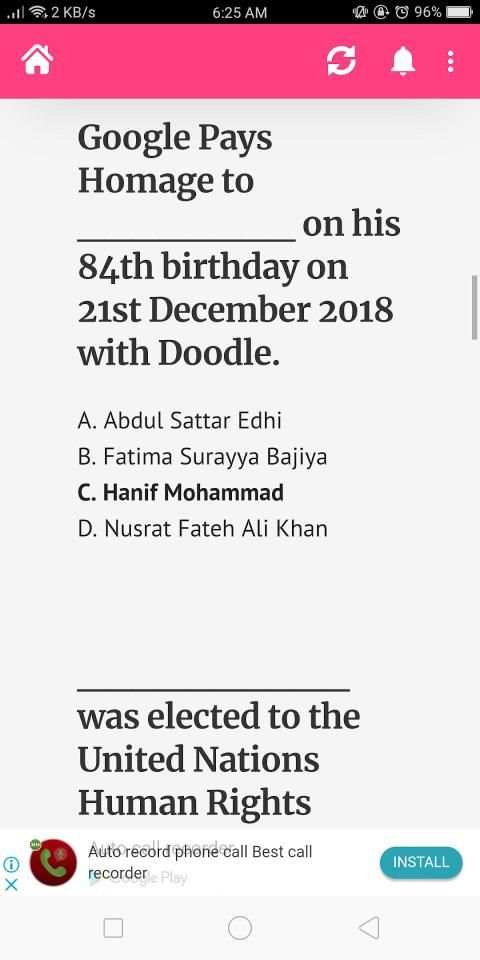Click the page scrollbar thumb
The height and width of the screenshot is (960, 480).
pyautogui.click(x=474, y=307)
